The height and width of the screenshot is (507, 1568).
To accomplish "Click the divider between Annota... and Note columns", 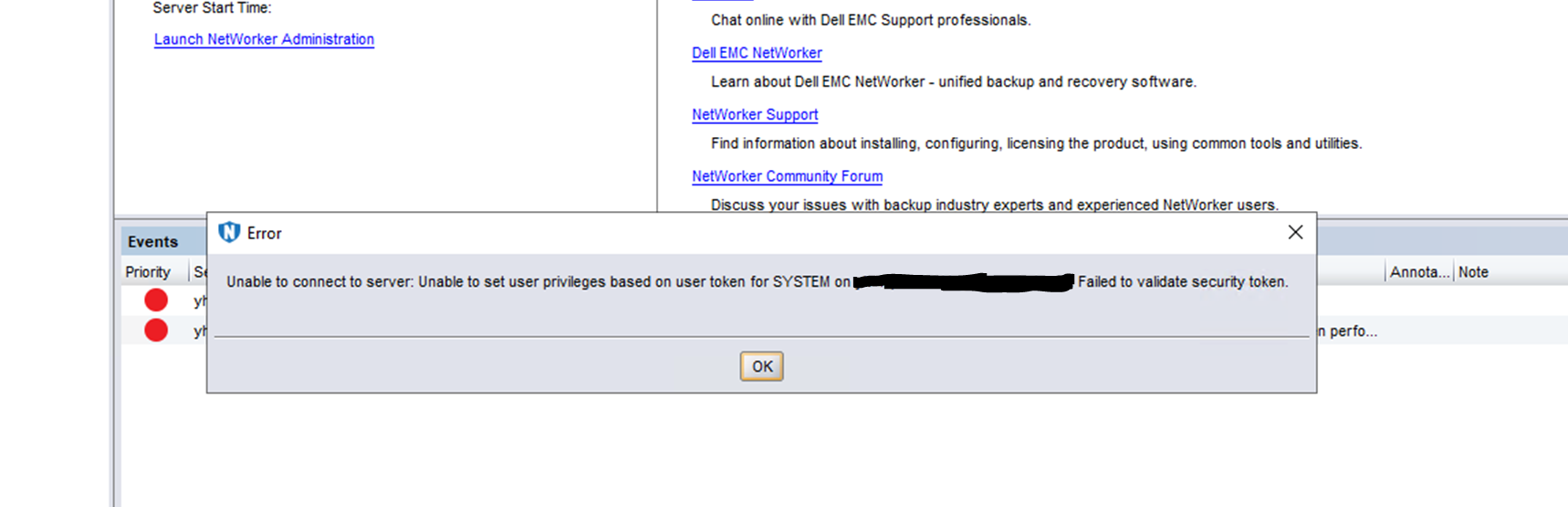I will point(1453,272).
